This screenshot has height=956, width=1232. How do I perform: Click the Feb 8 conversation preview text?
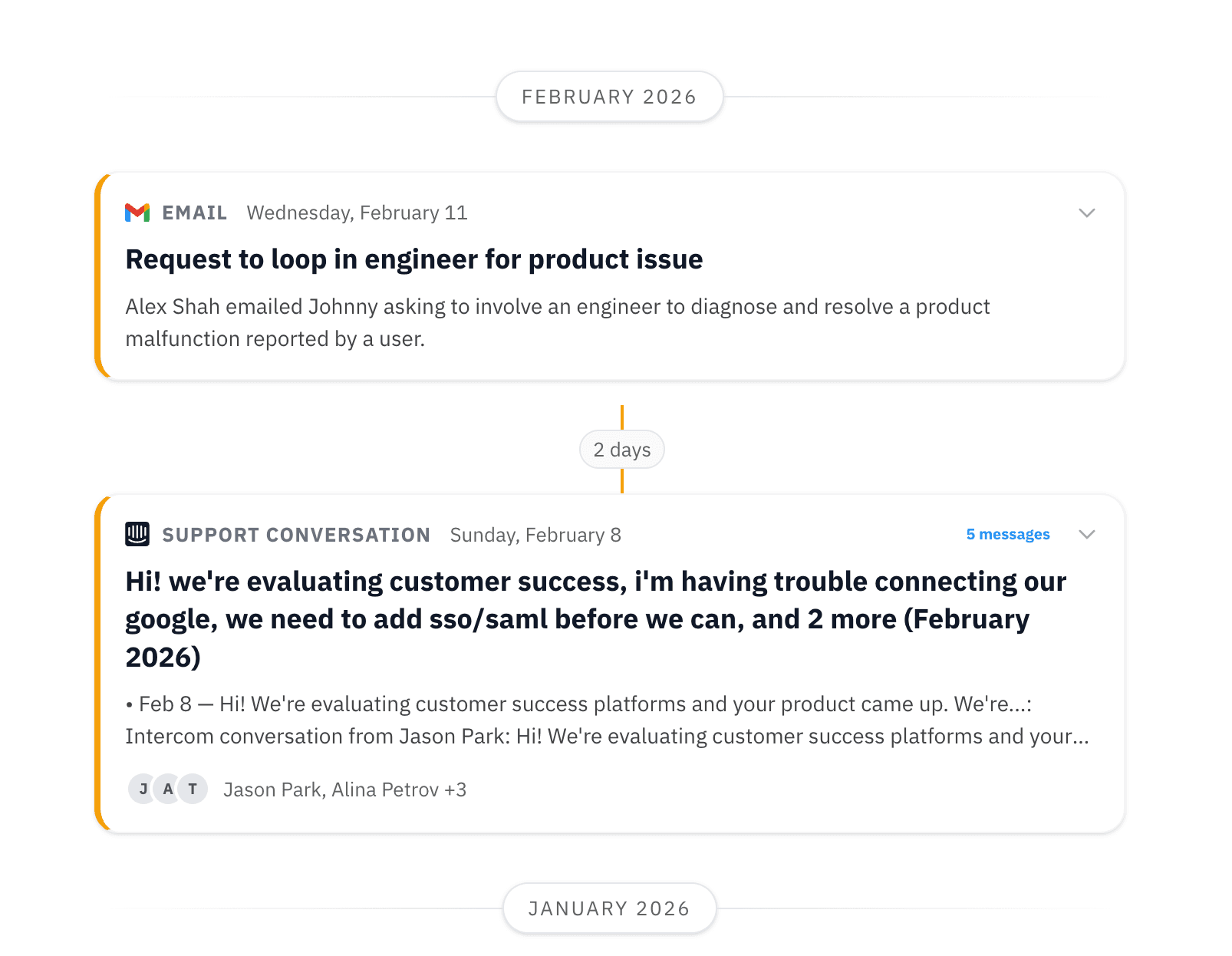click(606, 720)
